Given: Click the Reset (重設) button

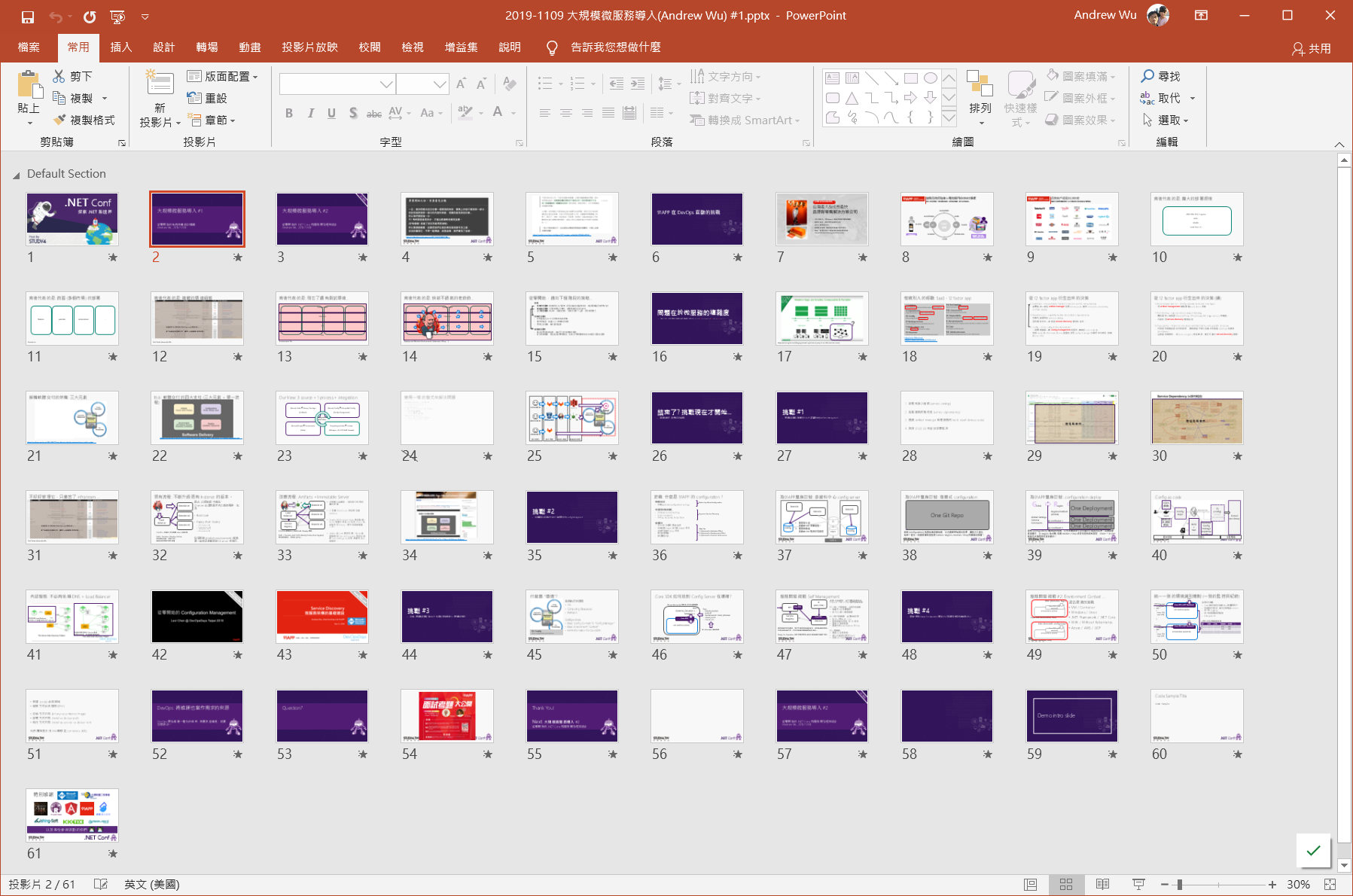Looking at the screenshot, I should (207, 98).
